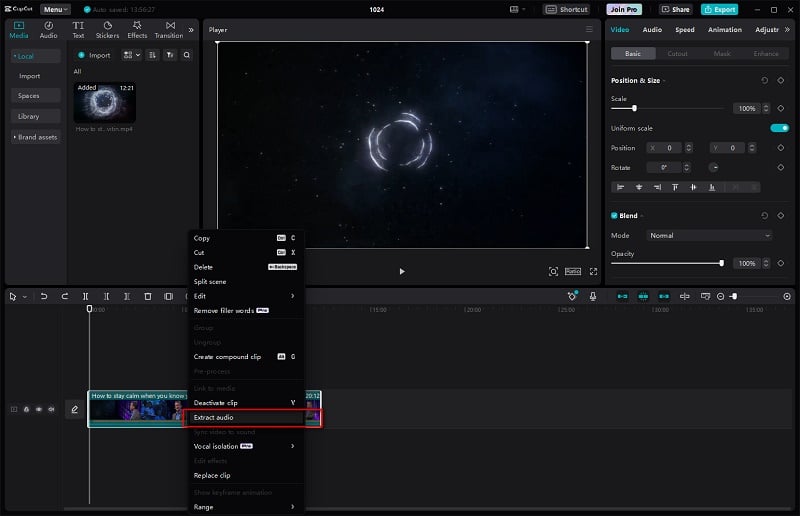Align clip to left edge icon

pyautogui.click(x=620, y=187)
